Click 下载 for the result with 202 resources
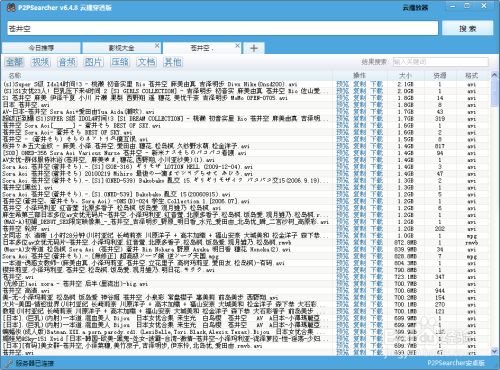This screenshot has width=500, height=370. pos(377,229)
